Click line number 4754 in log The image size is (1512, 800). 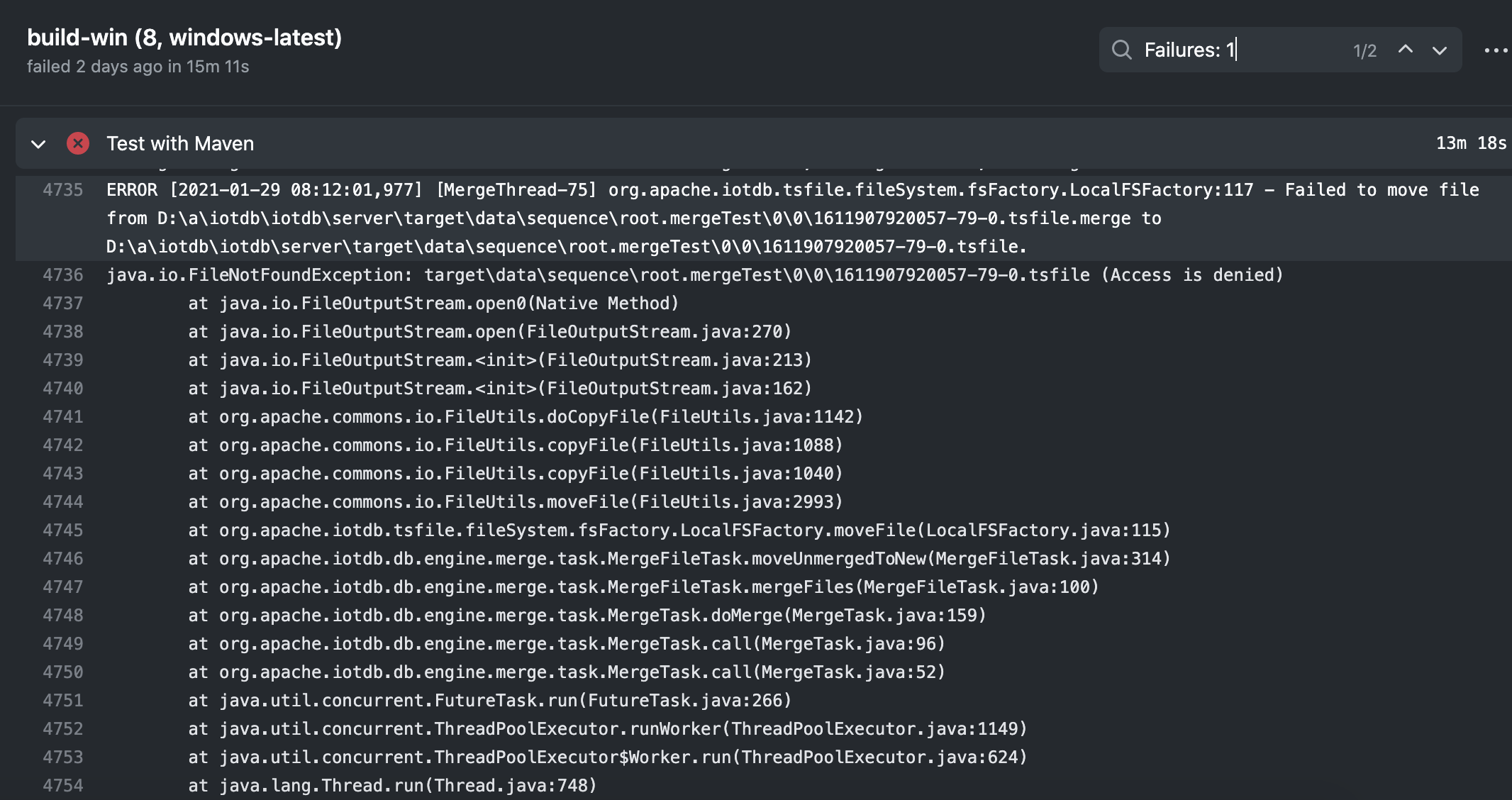tap(63, 786)
